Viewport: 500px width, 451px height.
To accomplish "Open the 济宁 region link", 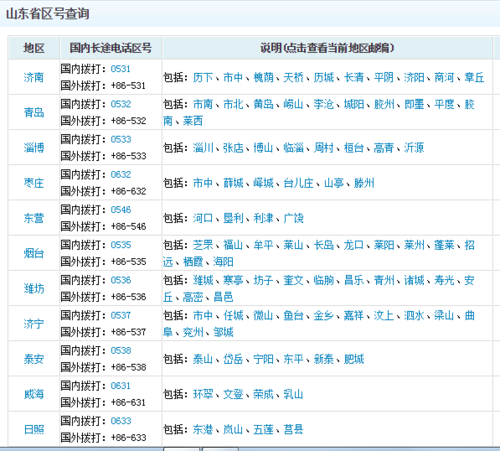I will [x=34, y=324].
